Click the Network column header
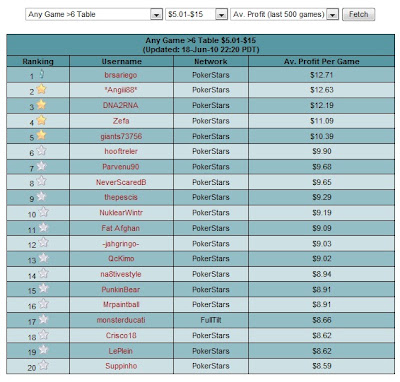 pos(211,61)
